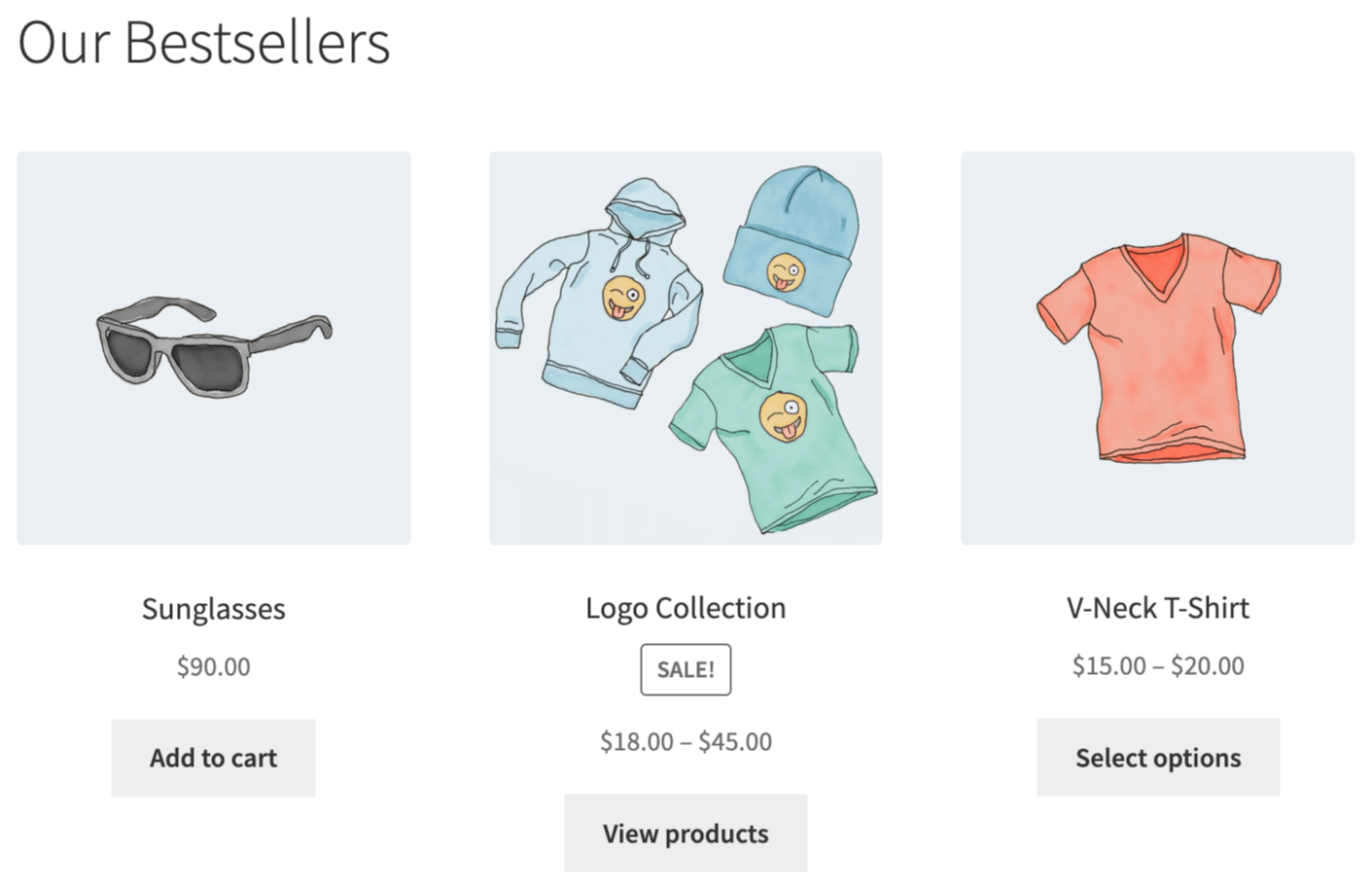Open the V-Neck T-Shirt product link

pyautogui.click(x=1157, y=608)
